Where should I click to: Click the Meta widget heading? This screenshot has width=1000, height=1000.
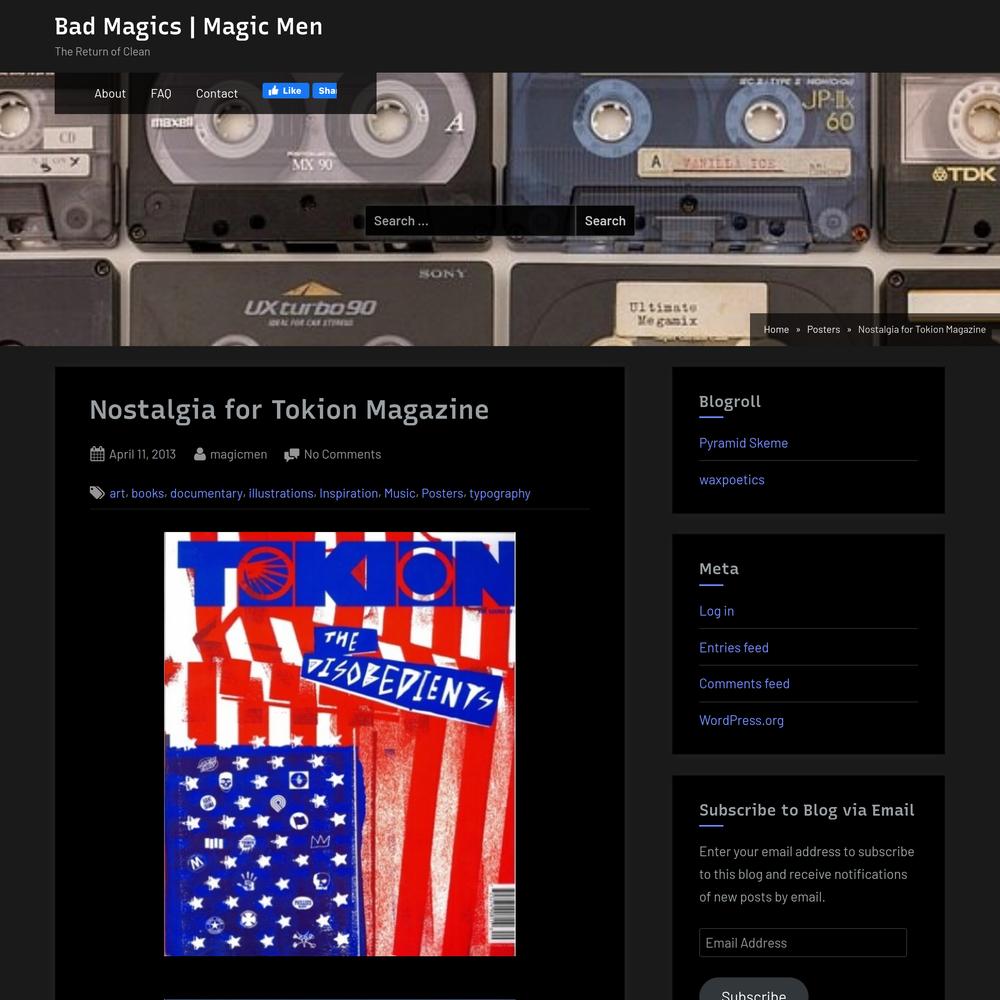pos(719,568)
